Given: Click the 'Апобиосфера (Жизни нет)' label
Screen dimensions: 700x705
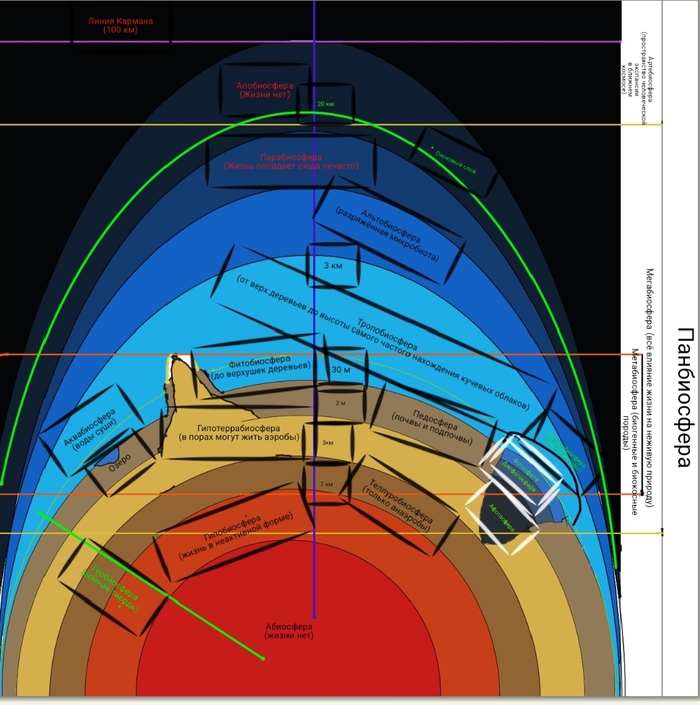Looking at the screenshot, I should point(265,90).
